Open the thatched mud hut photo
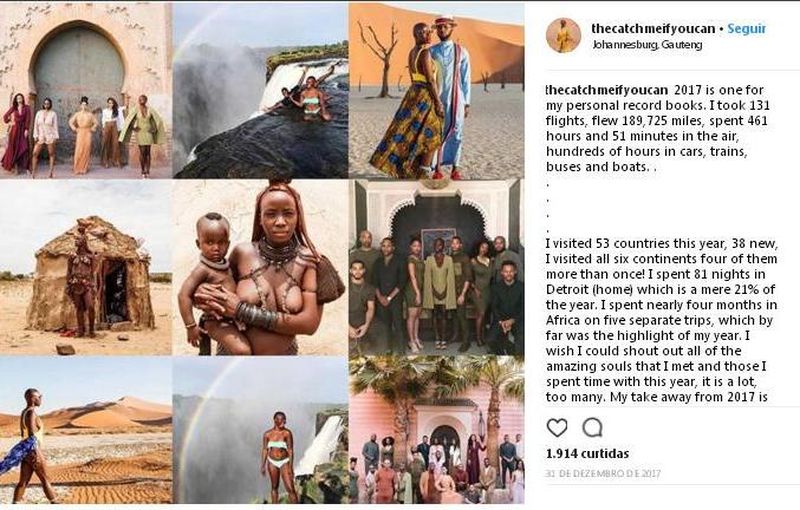This screenshot has height=510, width=800. point(85,268)
